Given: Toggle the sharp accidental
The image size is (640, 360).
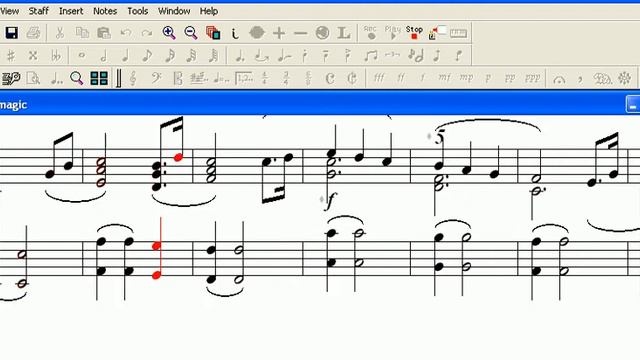Looking at the screenshot, I should (x=11, y=56).
